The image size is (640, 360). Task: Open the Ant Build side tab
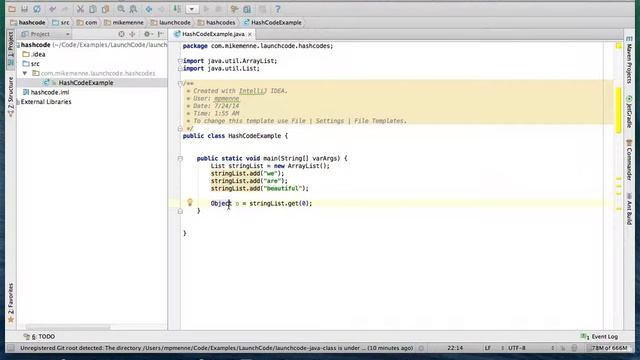click(x=629, y=209)
